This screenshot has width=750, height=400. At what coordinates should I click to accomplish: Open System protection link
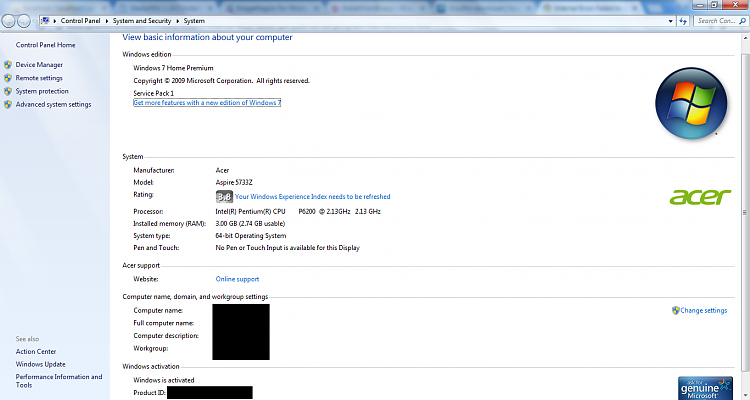point(42,91)
